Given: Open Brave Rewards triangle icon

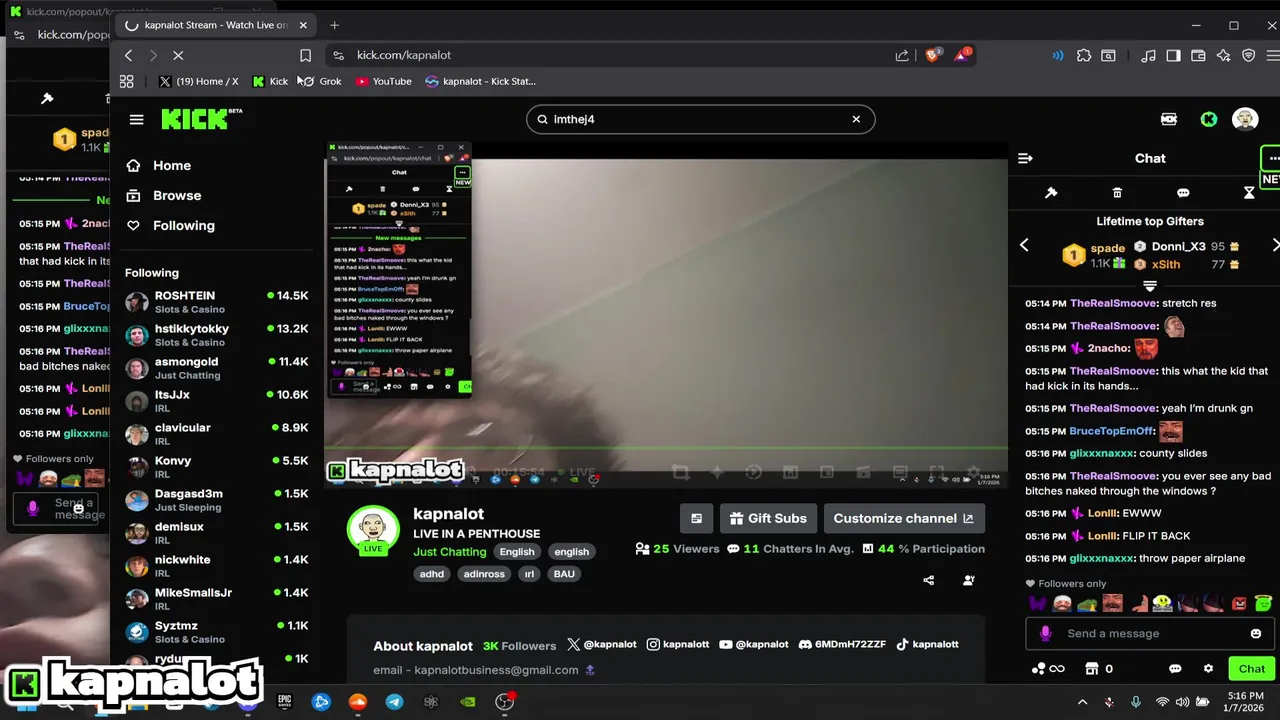Looking at the screenshot, I should [961, 55].
